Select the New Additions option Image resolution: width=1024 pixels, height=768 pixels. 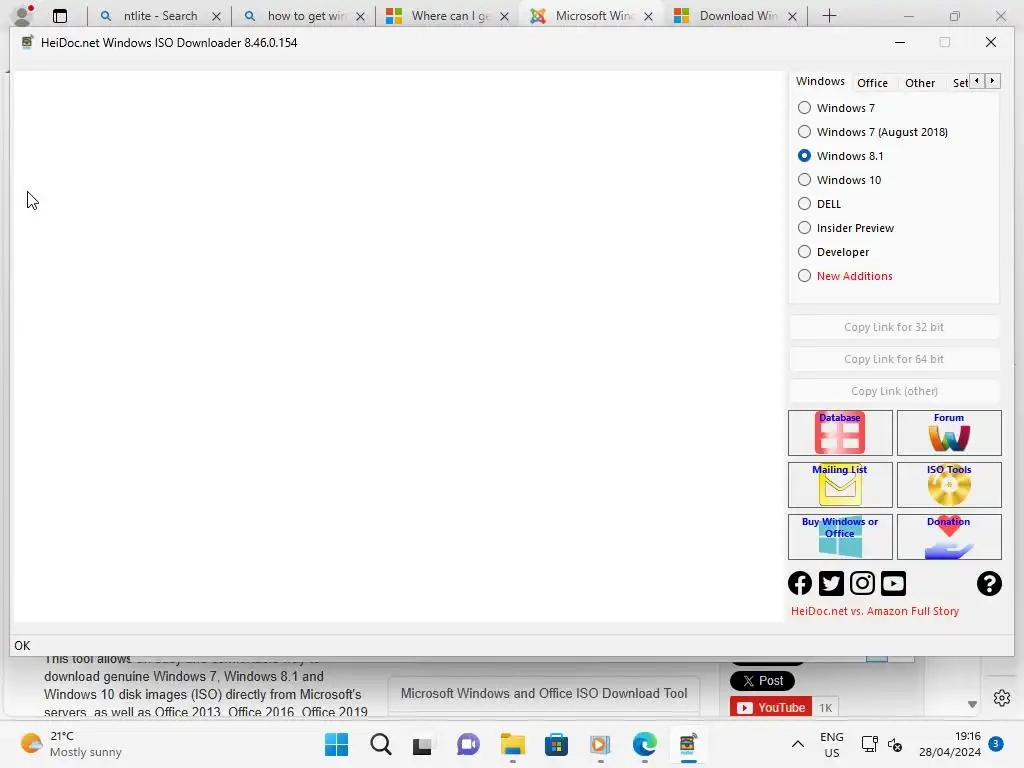click(846, 276)
